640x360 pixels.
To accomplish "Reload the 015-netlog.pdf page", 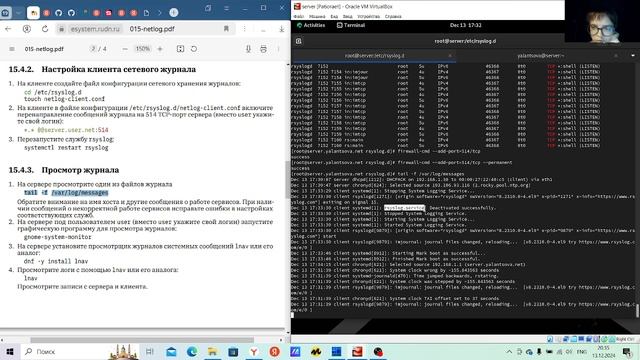I will (45, 29).
